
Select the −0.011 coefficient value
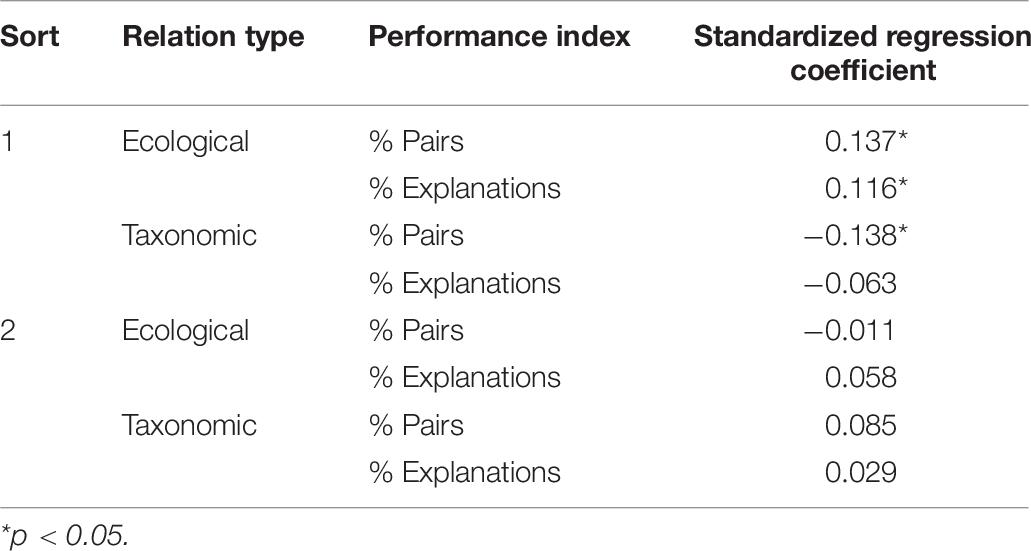point(850,330)
